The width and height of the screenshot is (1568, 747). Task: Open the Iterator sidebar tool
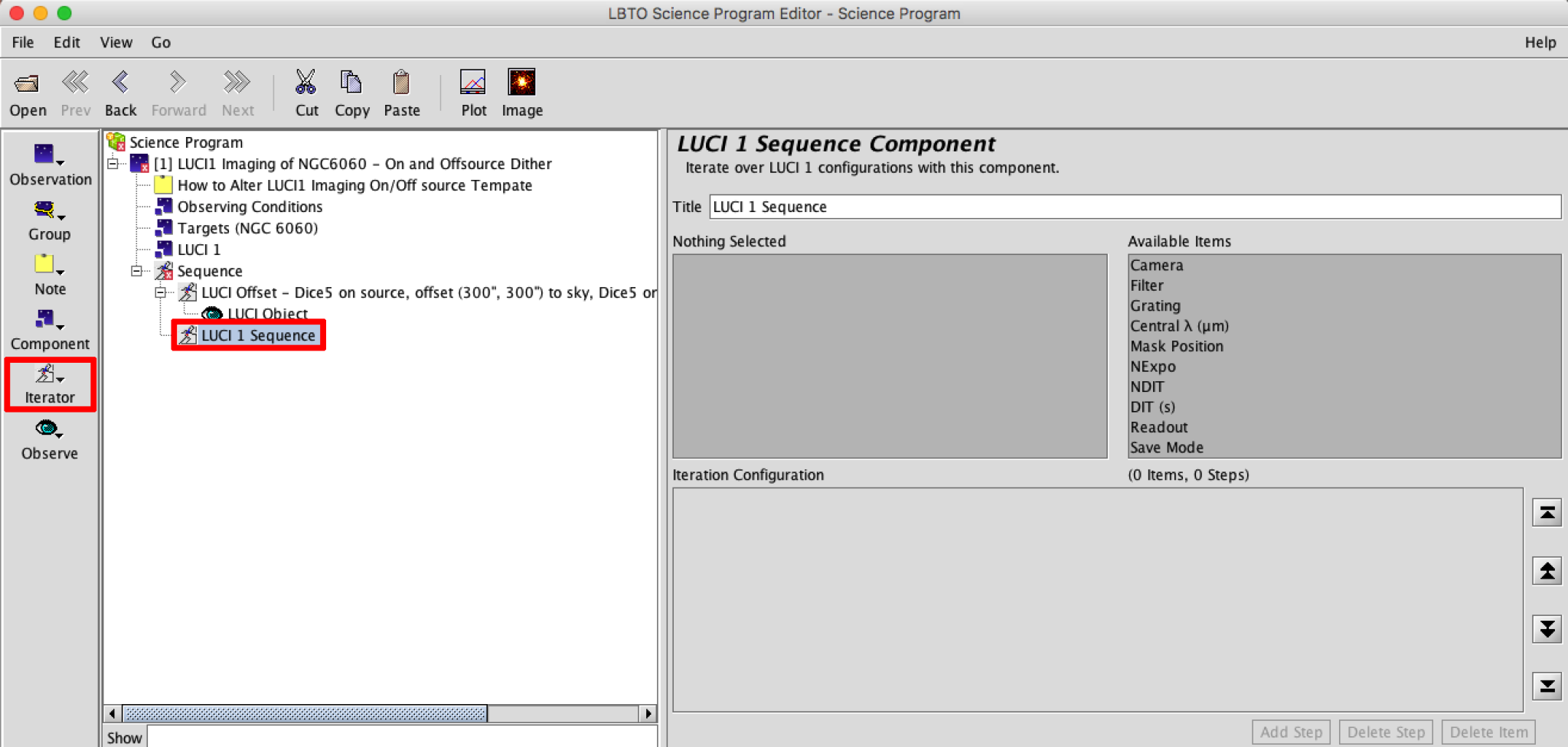(x=50, y=384)
